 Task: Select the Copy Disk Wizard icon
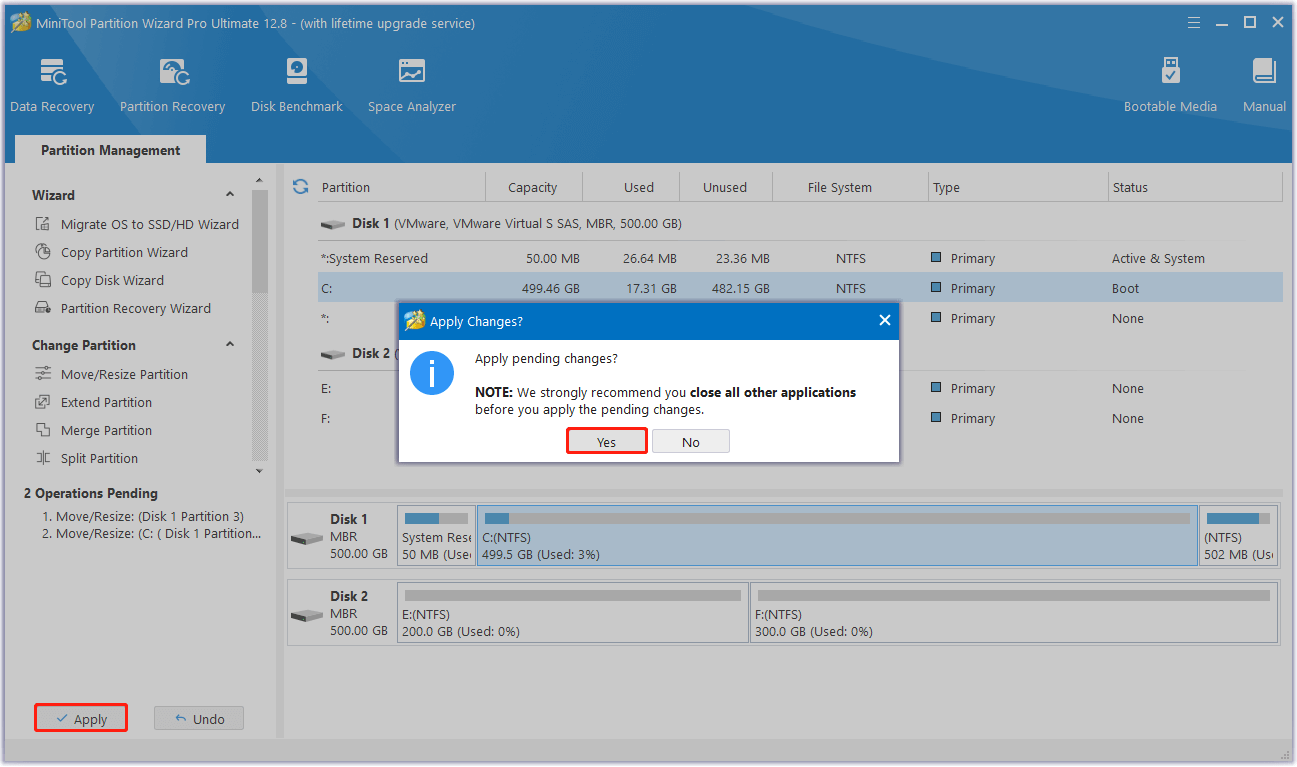point(43,280)
